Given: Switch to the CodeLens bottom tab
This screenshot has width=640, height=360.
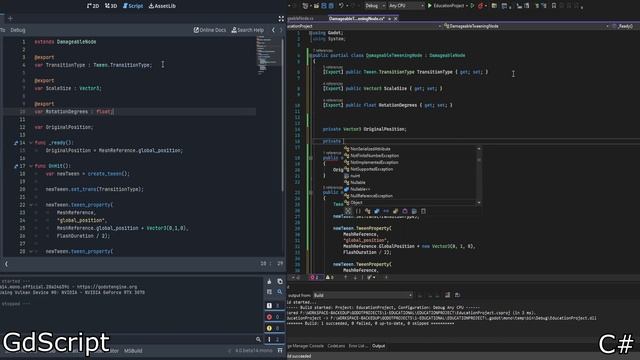Looking at the screenshot, I should click(x=336, y=346).
